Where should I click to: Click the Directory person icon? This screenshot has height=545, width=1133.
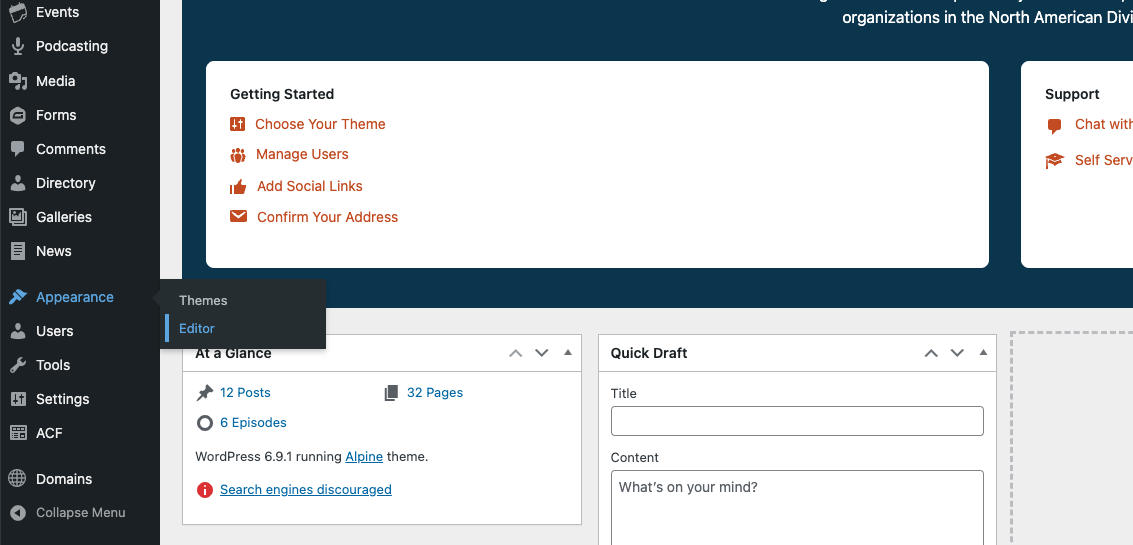tap(18, 183)
